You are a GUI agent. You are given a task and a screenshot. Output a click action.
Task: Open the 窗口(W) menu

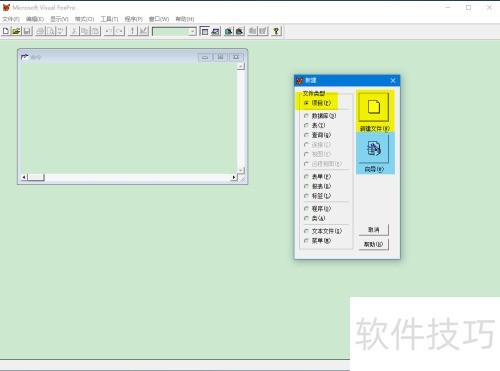click(x=159, y=19)
